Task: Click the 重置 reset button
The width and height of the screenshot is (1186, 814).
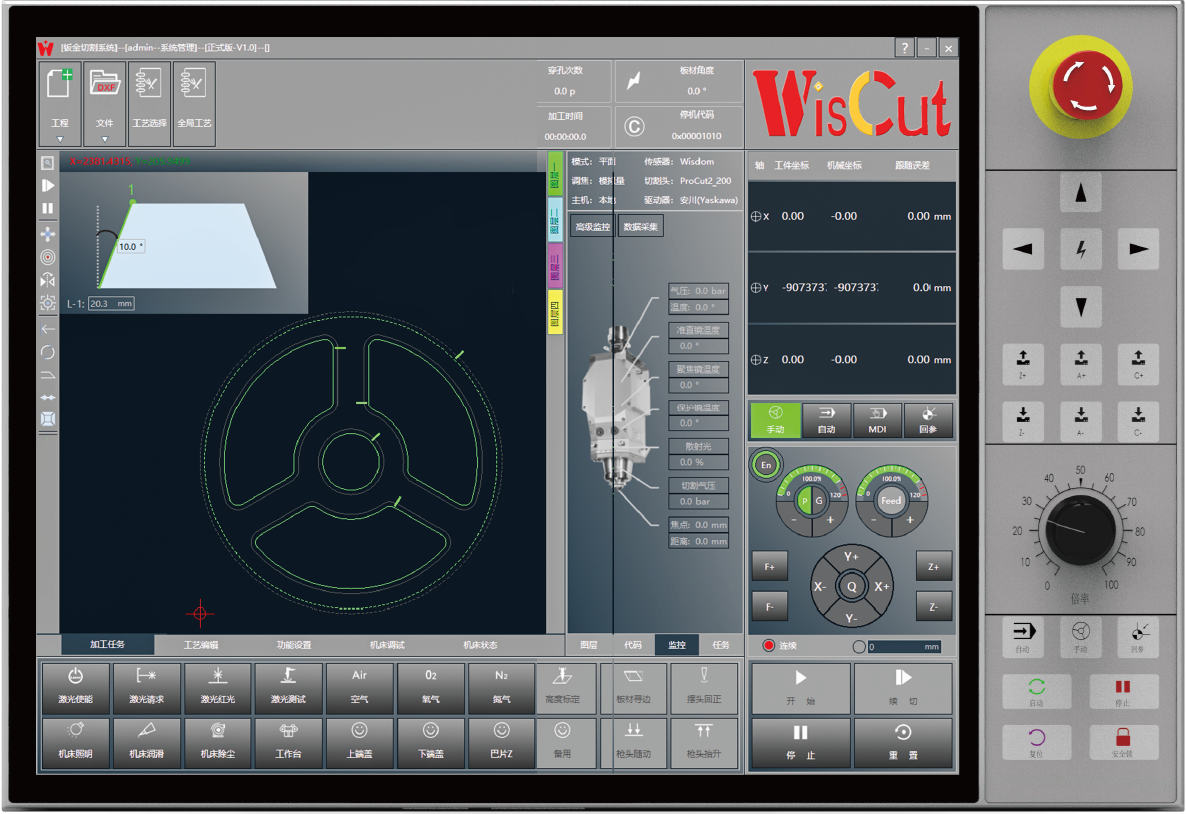Action: pyautogui.click(x=904, y=743)
